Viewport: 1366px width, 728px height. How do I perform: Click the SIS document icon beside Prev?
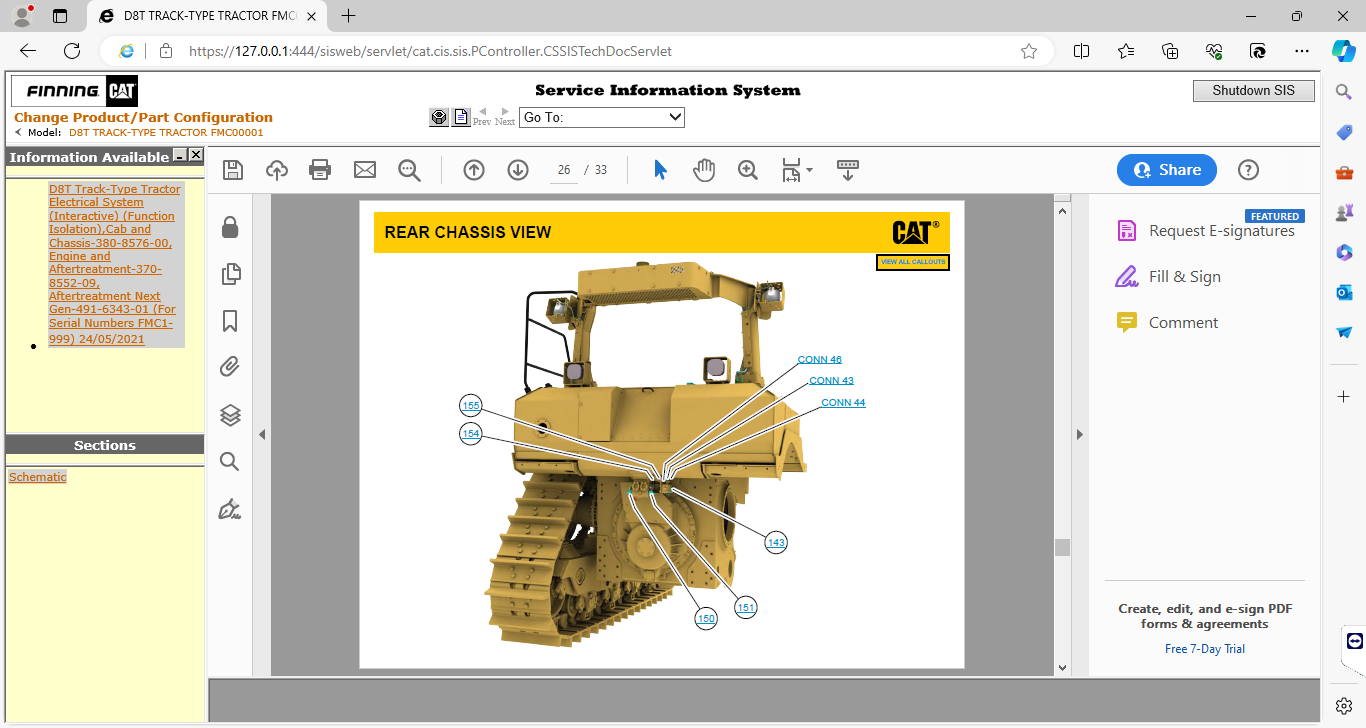pyautogui.click(x=461, y=117)
